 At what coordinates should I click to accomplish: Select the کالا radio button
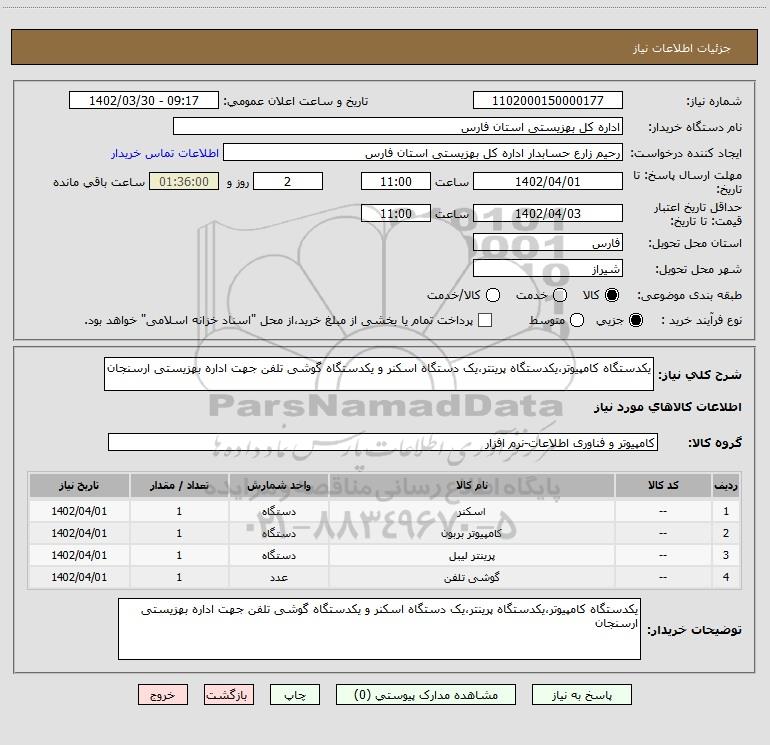pyautogui.click(x=612, y=295)
